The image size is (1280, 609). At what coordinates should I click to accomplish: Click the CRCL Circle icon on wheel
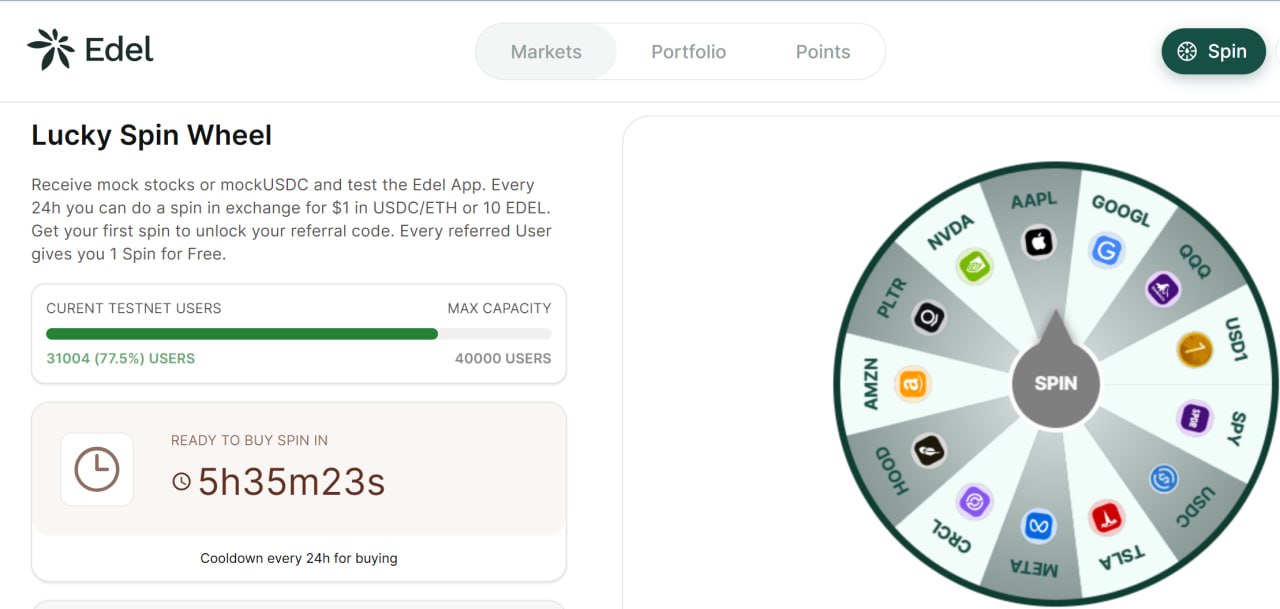[973, 501]
